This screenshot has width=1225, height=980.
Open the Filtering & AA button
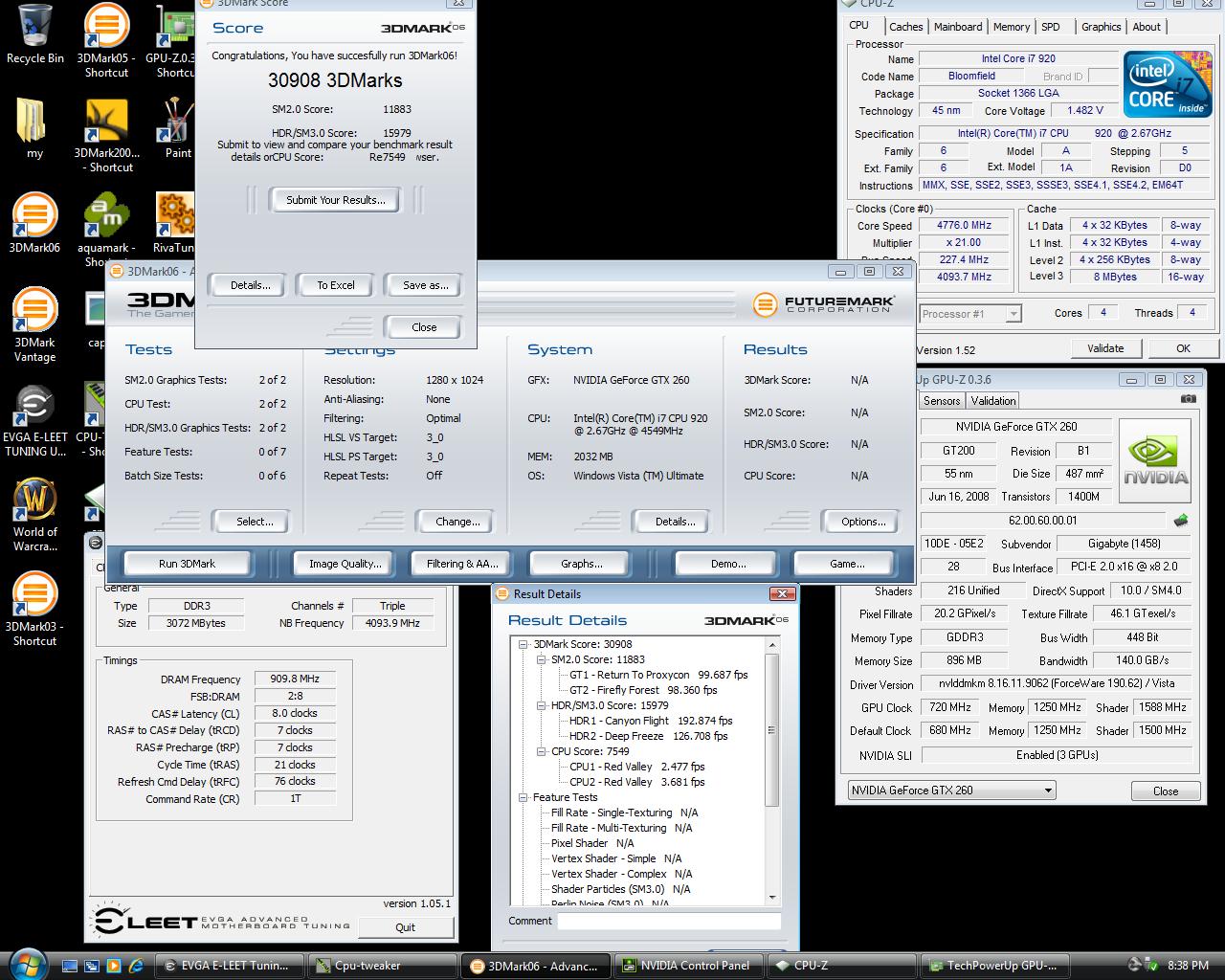click(x=463, y=564)
